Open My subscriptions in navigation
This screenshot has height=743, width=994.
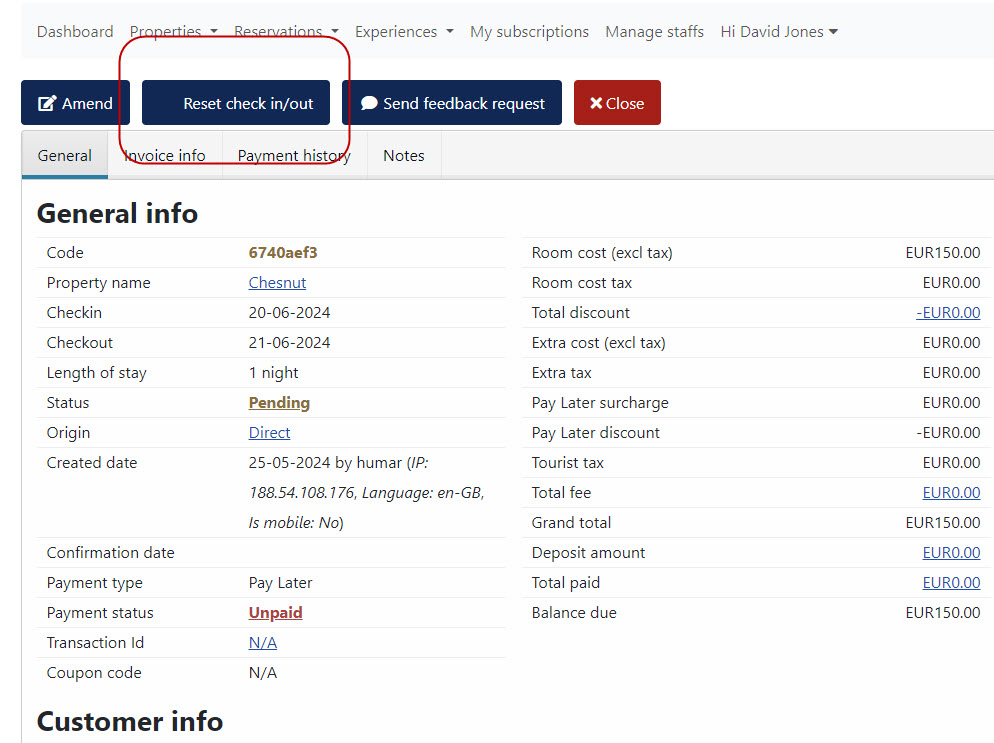tap(529, 32)
